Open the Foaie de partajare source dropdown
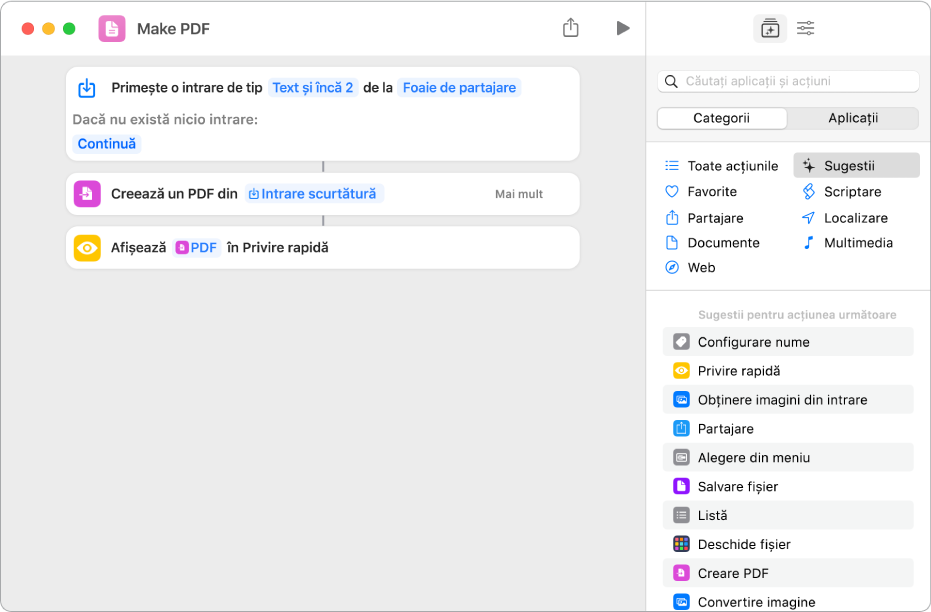The width and height of the screenshot is (931, 612). (x=459, y=87)
